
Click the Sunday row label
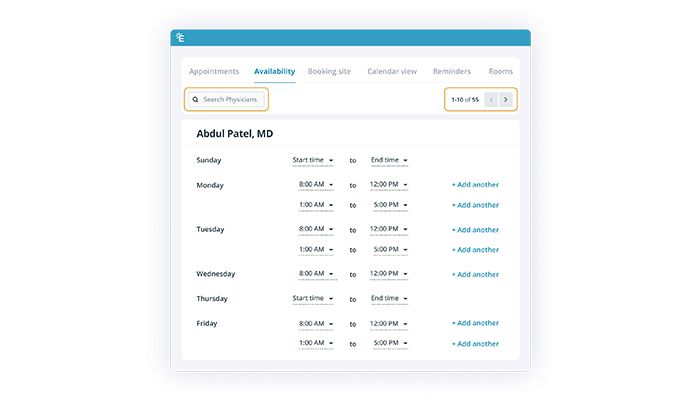point(209,160)
